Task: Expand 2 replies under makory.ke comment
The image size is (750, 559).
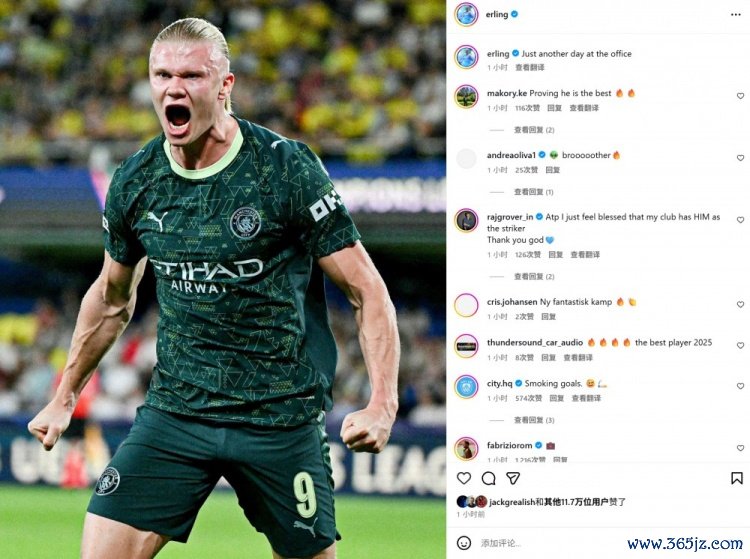Action: pyautogui.click(x=534, y=130)
